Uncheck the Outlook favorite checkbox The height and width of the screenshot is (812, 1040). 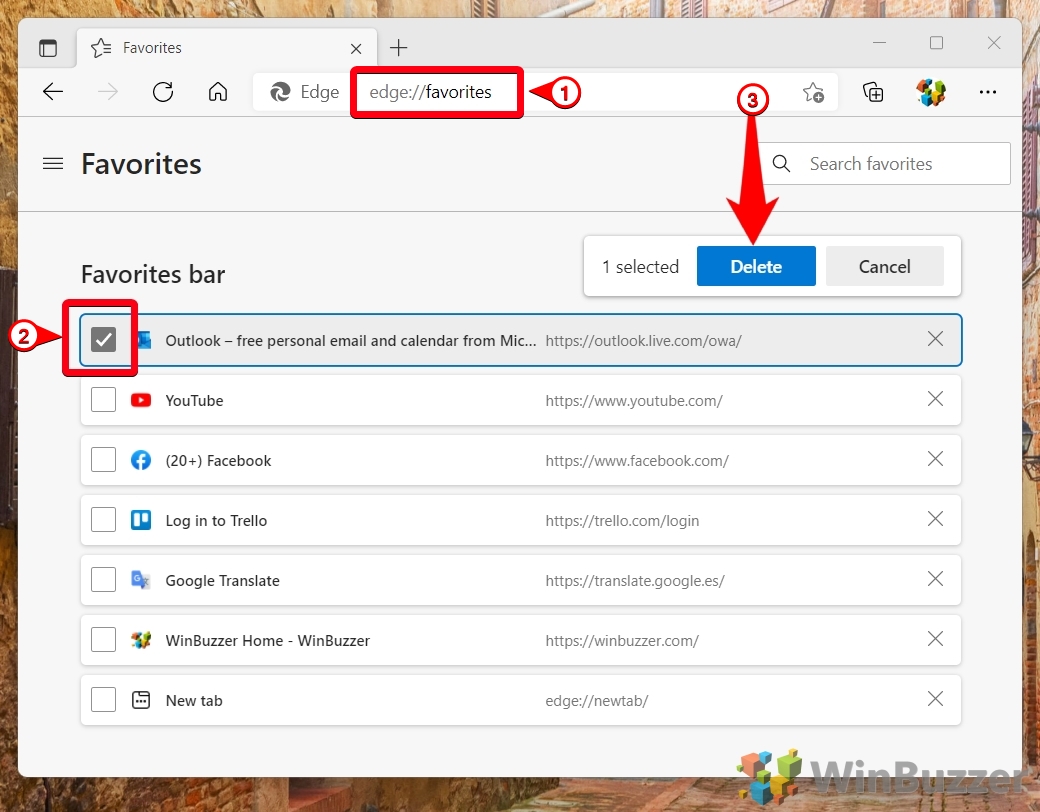(x=103, y=339)
